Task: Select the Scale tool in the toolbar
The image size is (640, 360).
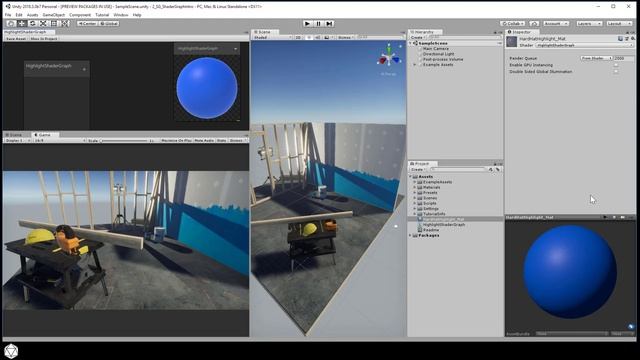Action: 43,24
